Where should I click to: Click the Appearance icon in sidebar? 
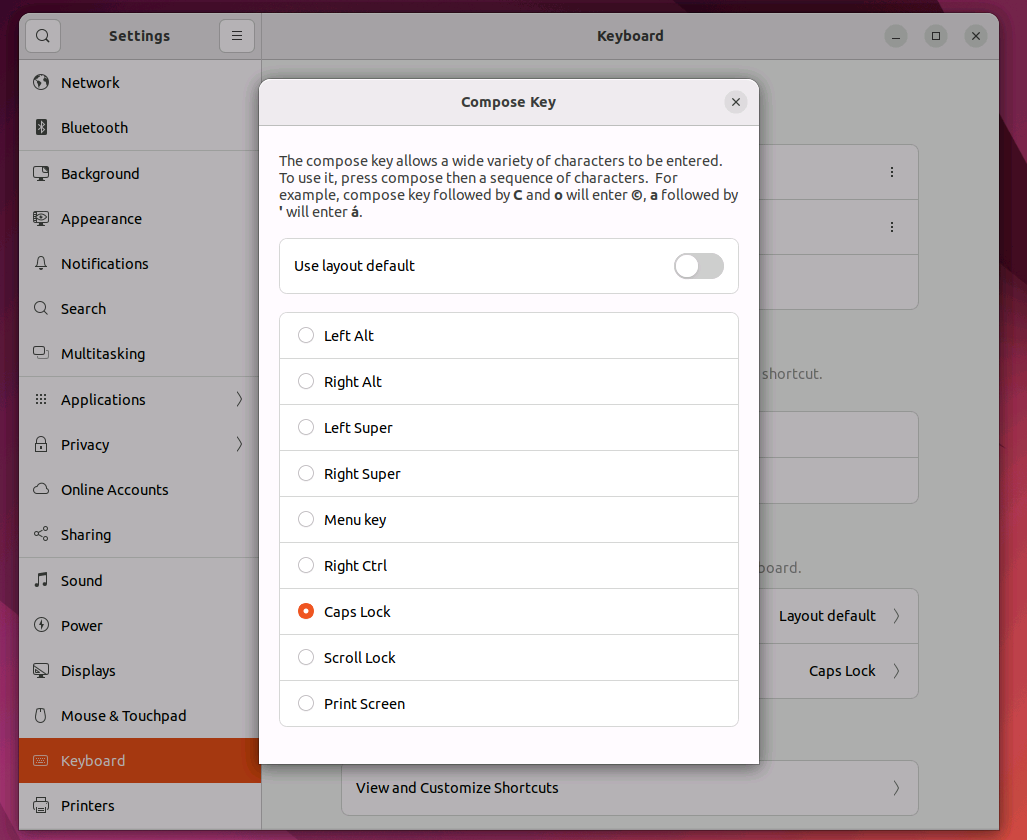pos(41,218)
